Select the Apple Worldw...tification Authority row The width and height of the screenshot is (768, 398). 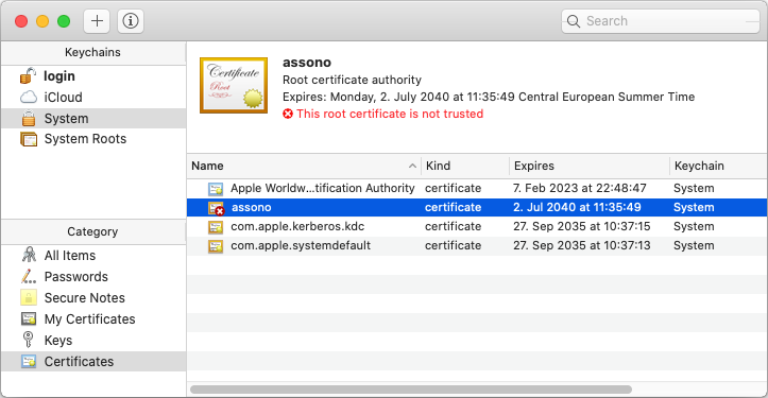pyautogui.click(x=477, y=188)
